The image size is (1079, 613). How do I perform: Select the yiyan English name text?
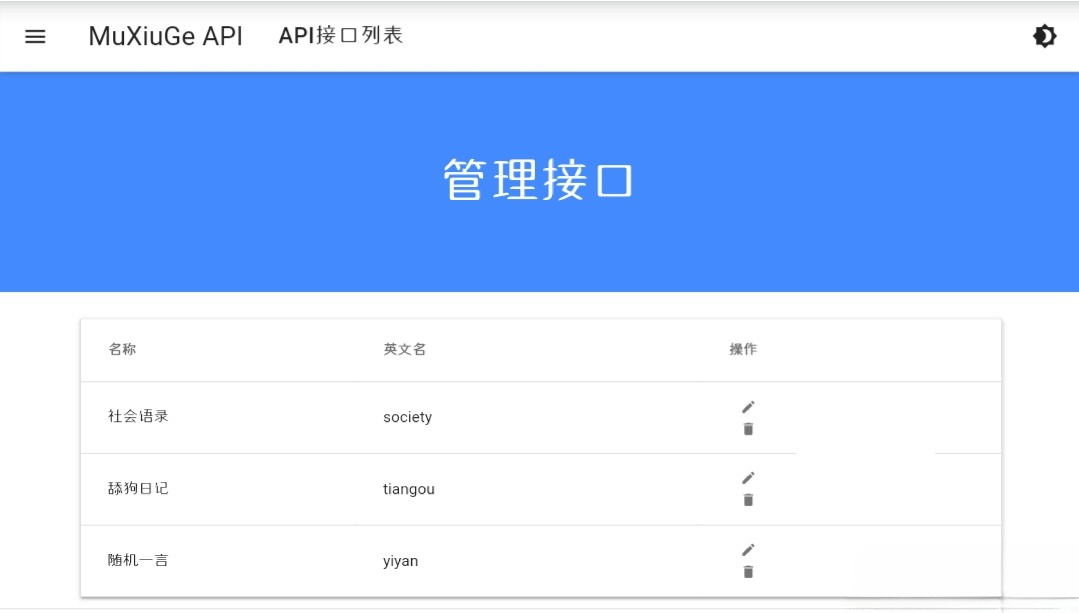pos(400,561)
